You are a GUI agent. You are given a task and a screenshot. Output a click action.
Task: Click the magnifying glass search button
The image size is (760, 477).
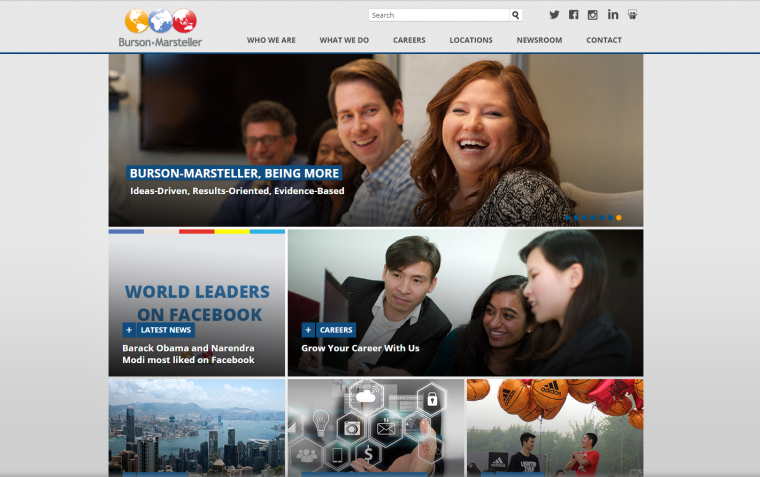pos(516,15)
